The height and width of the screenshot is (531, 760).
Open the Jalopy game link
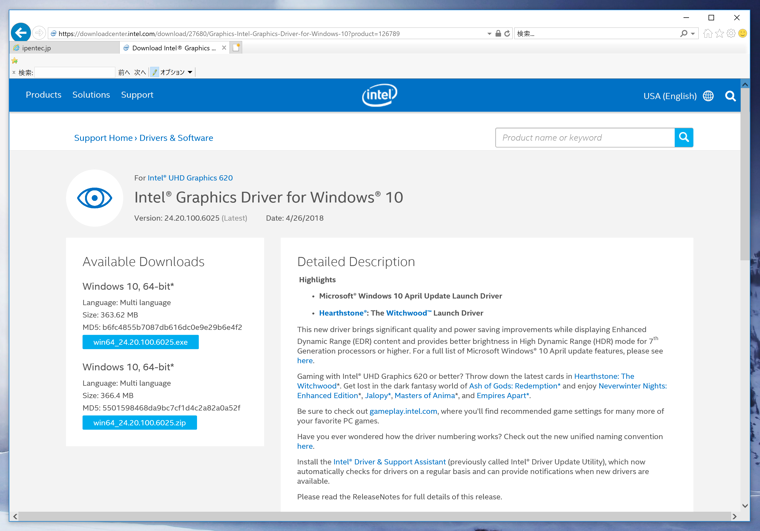378,396
